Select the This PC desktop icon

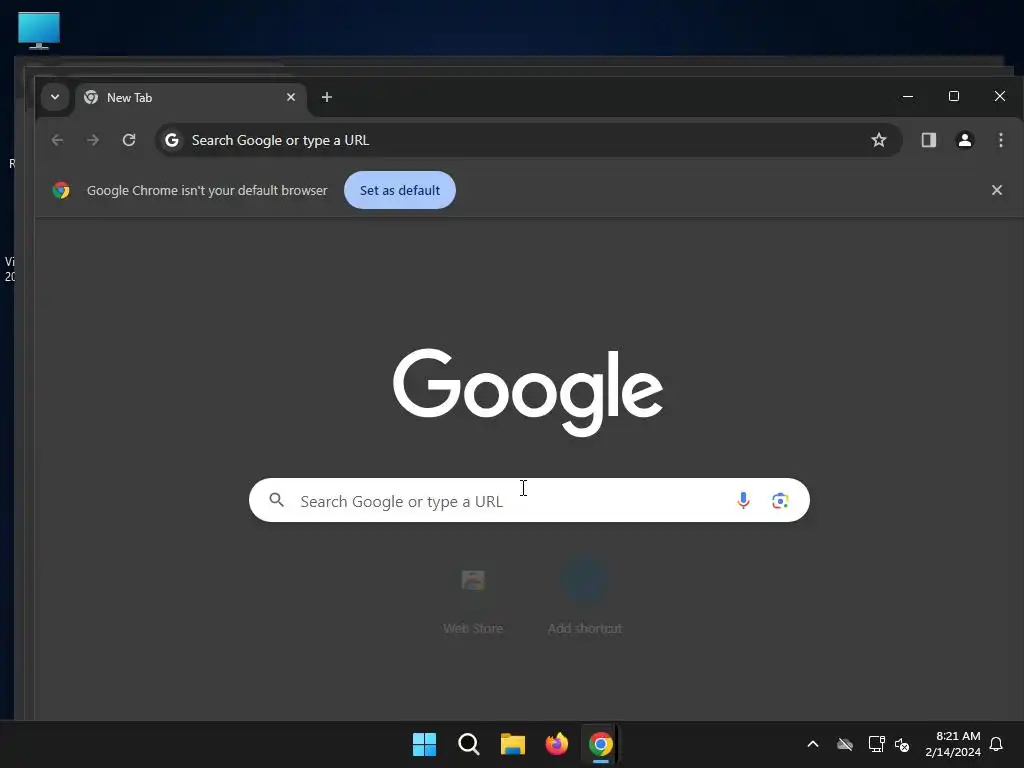tap(39, 30)
